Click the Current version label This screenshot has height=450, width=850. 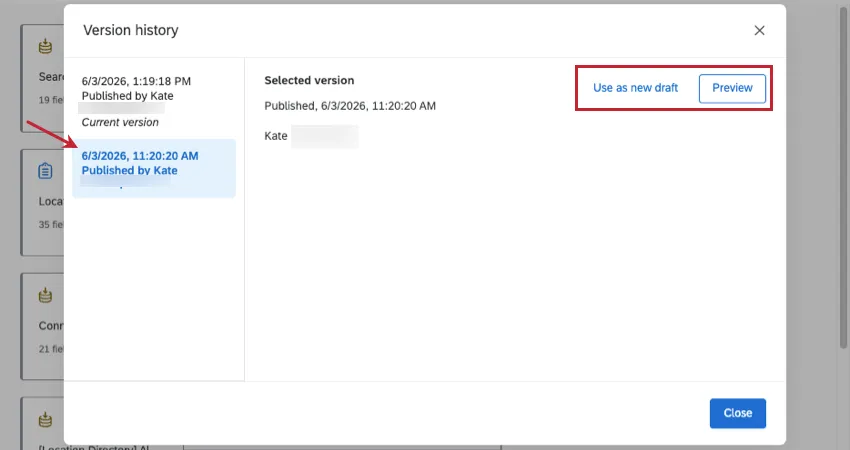coord(120,123)
